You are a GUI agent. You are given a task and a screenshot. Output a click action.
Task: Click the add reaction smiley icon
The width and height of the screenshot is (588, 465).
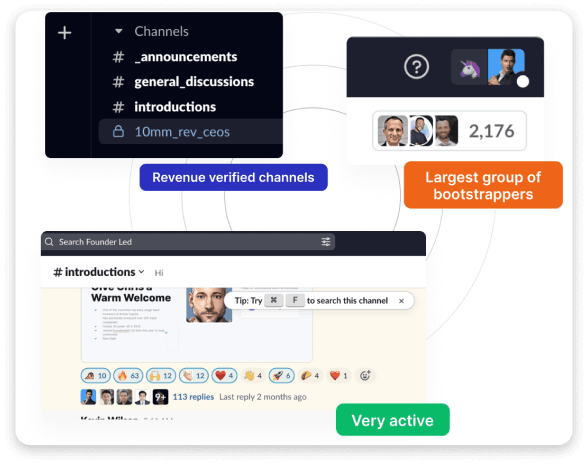[365, 375]
